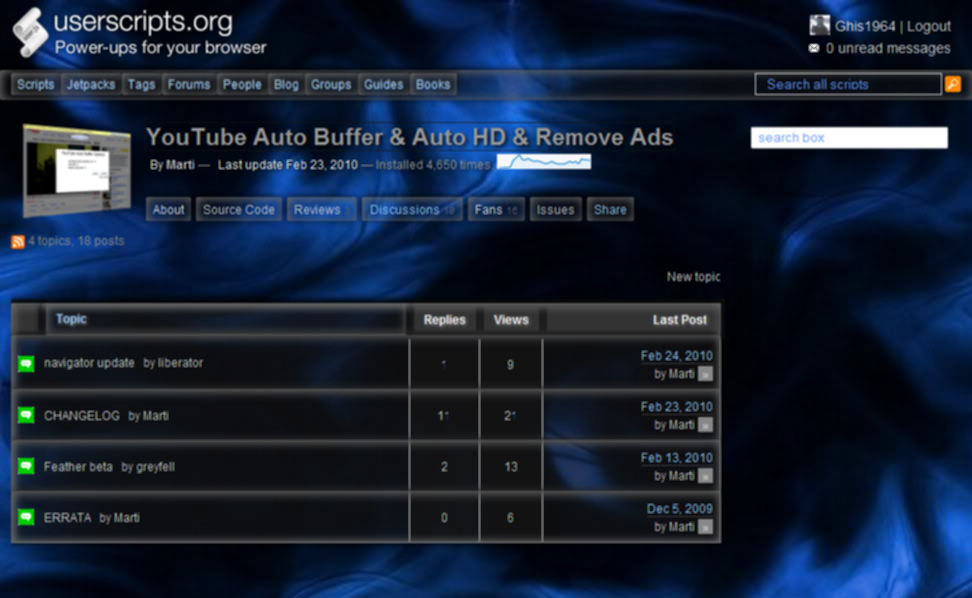Click replies count 0 in ERRATA row
This screenshot has width=972, height=598.
tap(444, 517)
